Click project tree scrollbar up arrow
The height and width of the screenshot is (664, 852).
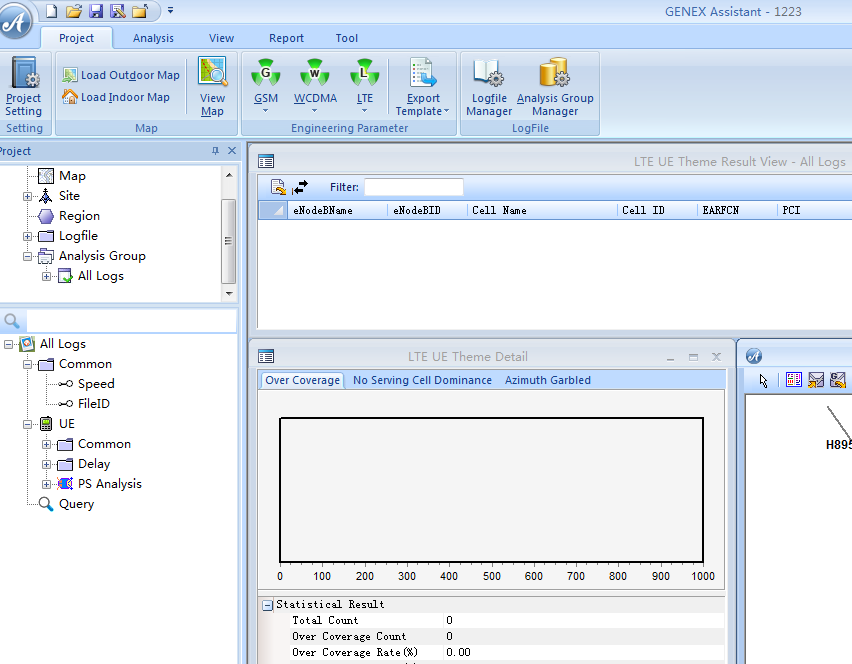click(x=229, y=175)
